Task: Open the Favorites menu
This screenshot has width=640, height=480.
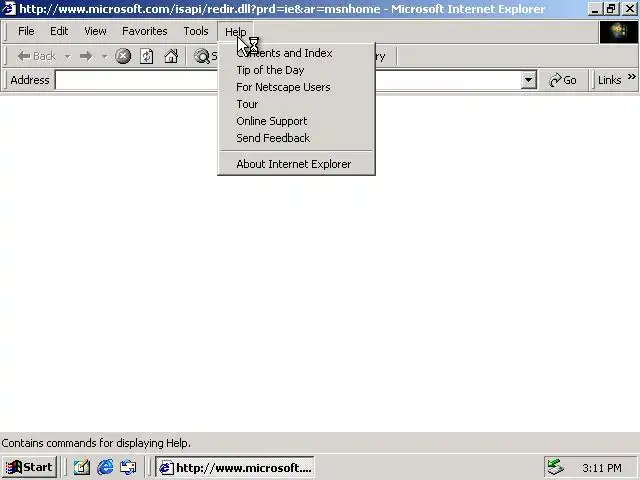Action: tap(144, 31)
